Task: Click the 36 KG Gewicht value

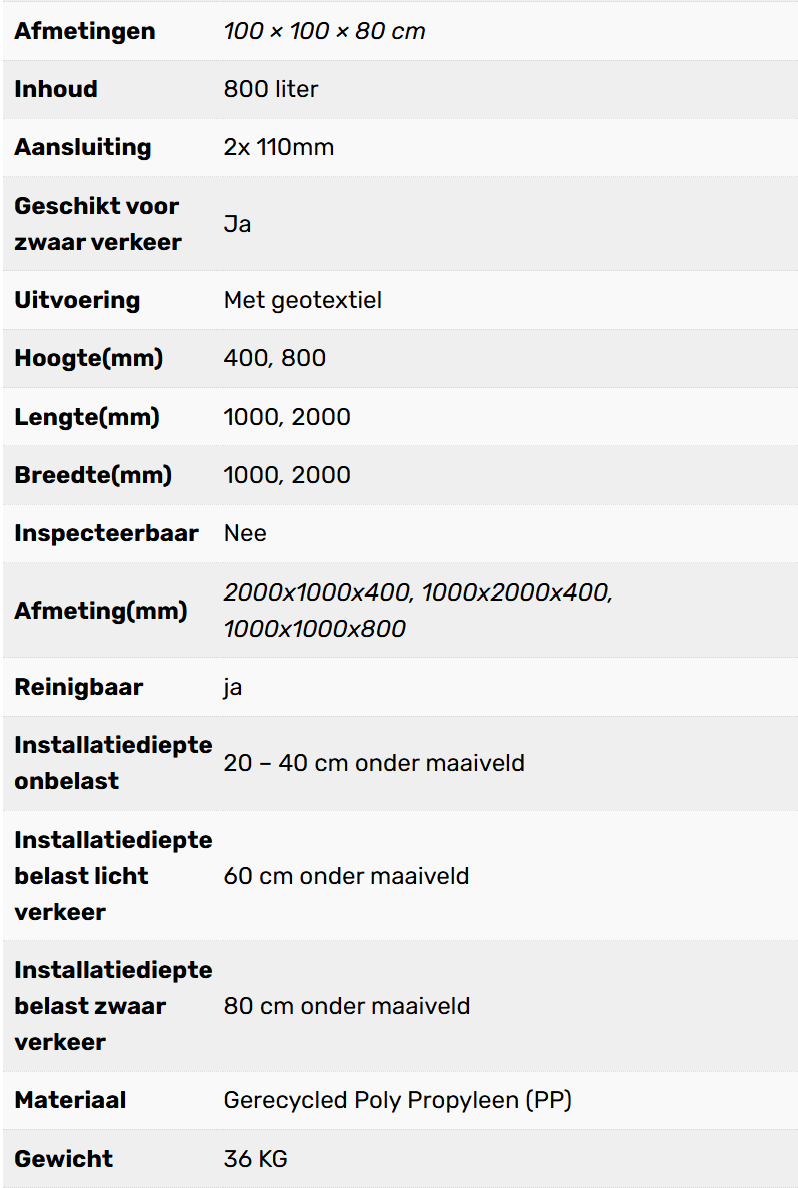Action: [x=255, y=1159]
